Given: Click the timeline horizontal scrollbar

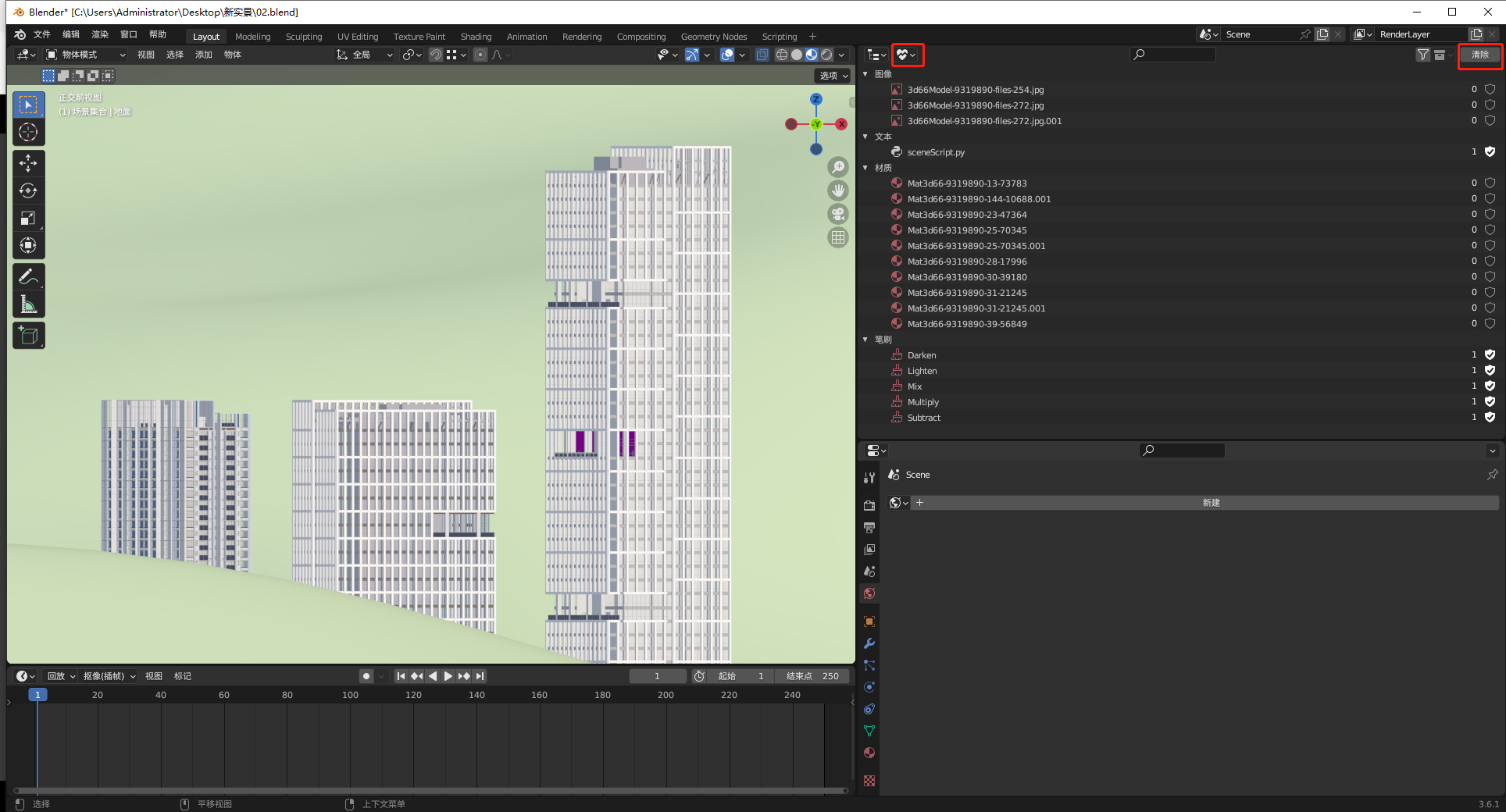Looking at the screenshot, I should tap(430, 790).
